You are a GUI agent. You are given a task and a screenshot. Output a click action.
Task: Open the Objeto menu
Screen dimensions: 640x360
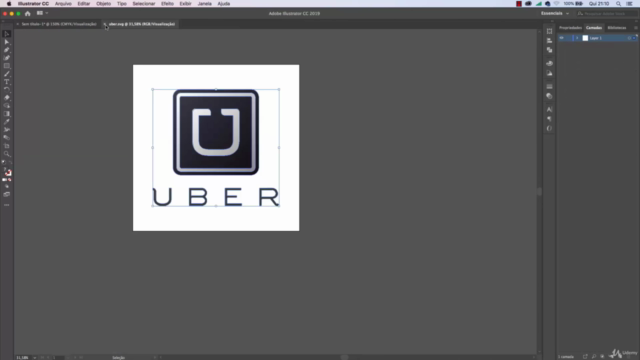click(103, 4)
